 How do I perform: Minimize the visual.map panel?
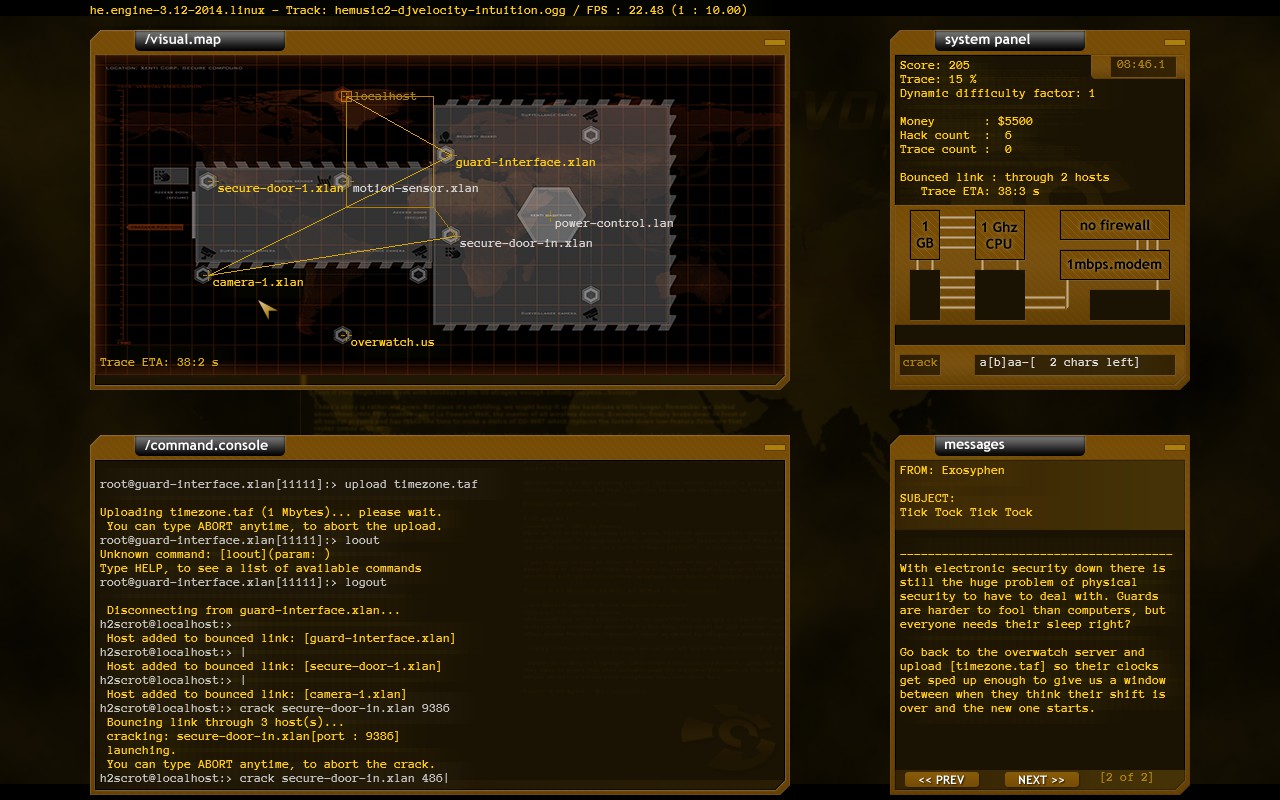pyautogui.click(x=773, y=42)
